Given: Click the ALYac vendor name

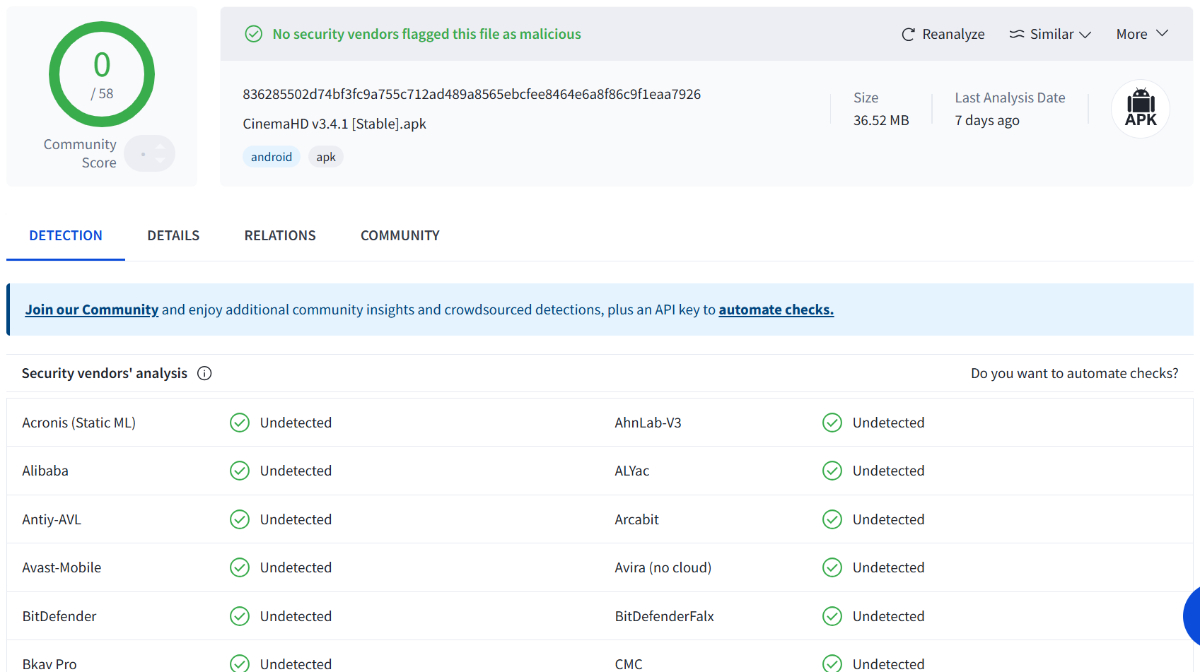Looking at the screenshot, I should coord(632,471).
